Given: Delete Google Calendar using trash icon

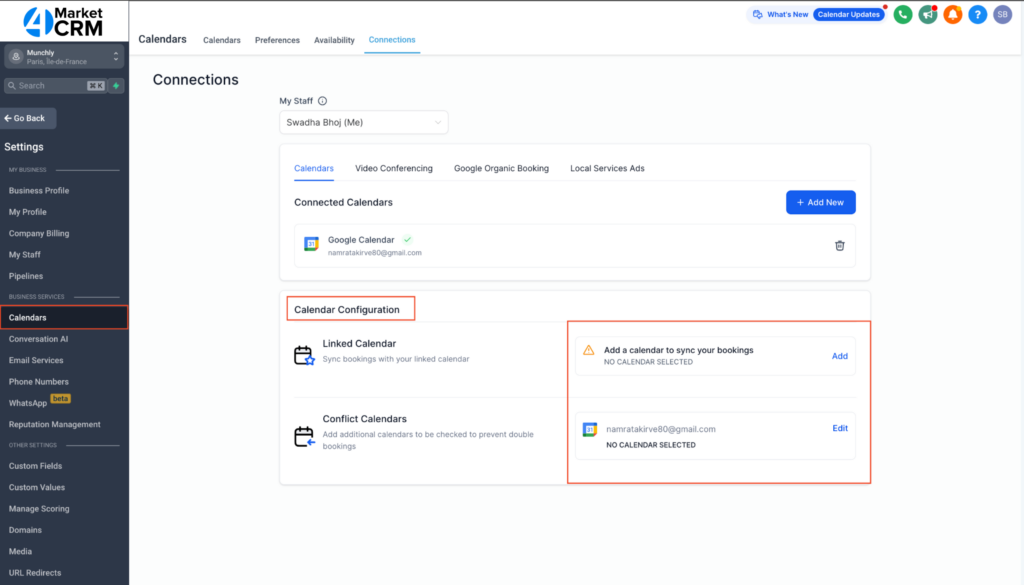Looking at the screenshot, I should click(x=840, y=246).
